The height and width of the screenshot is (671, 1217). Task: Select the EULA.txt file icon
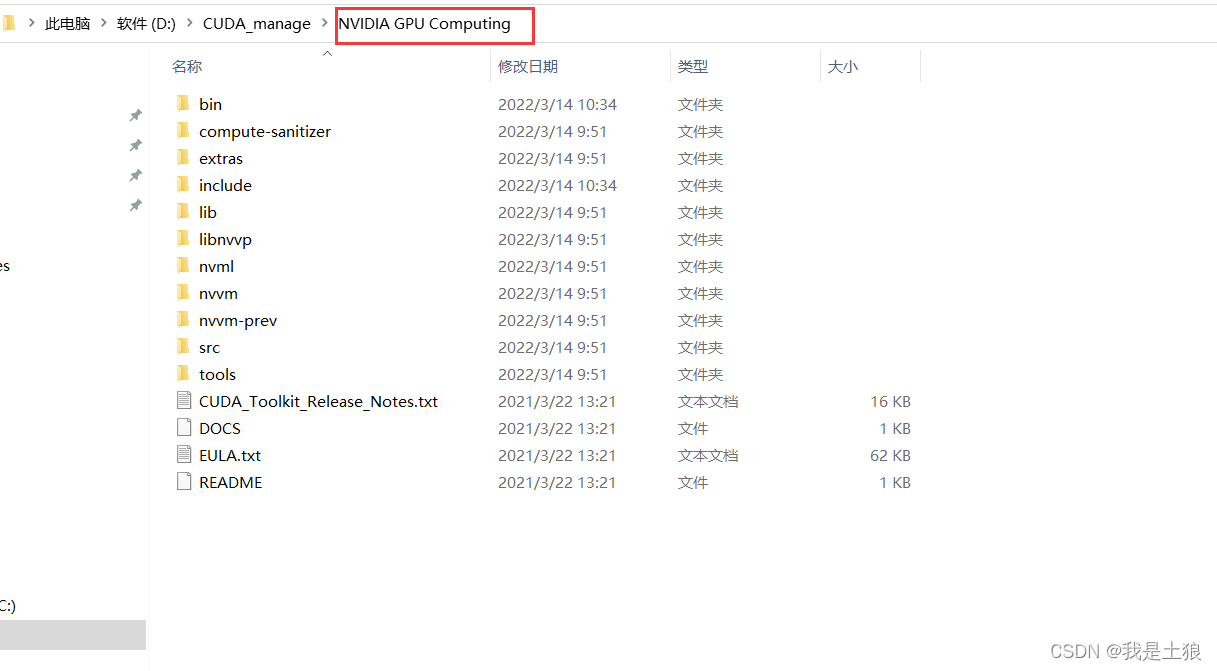point(183,455)
